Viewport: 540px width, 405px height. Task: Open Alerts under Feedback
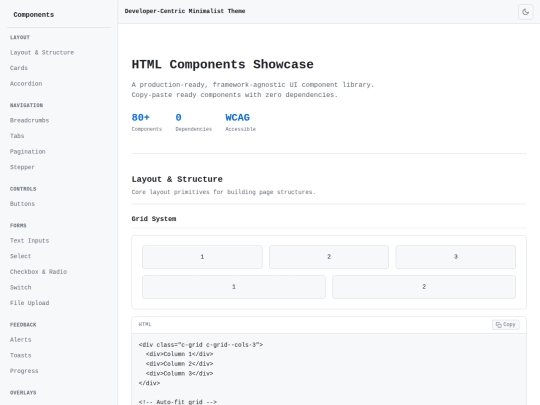tap(20, 340)
